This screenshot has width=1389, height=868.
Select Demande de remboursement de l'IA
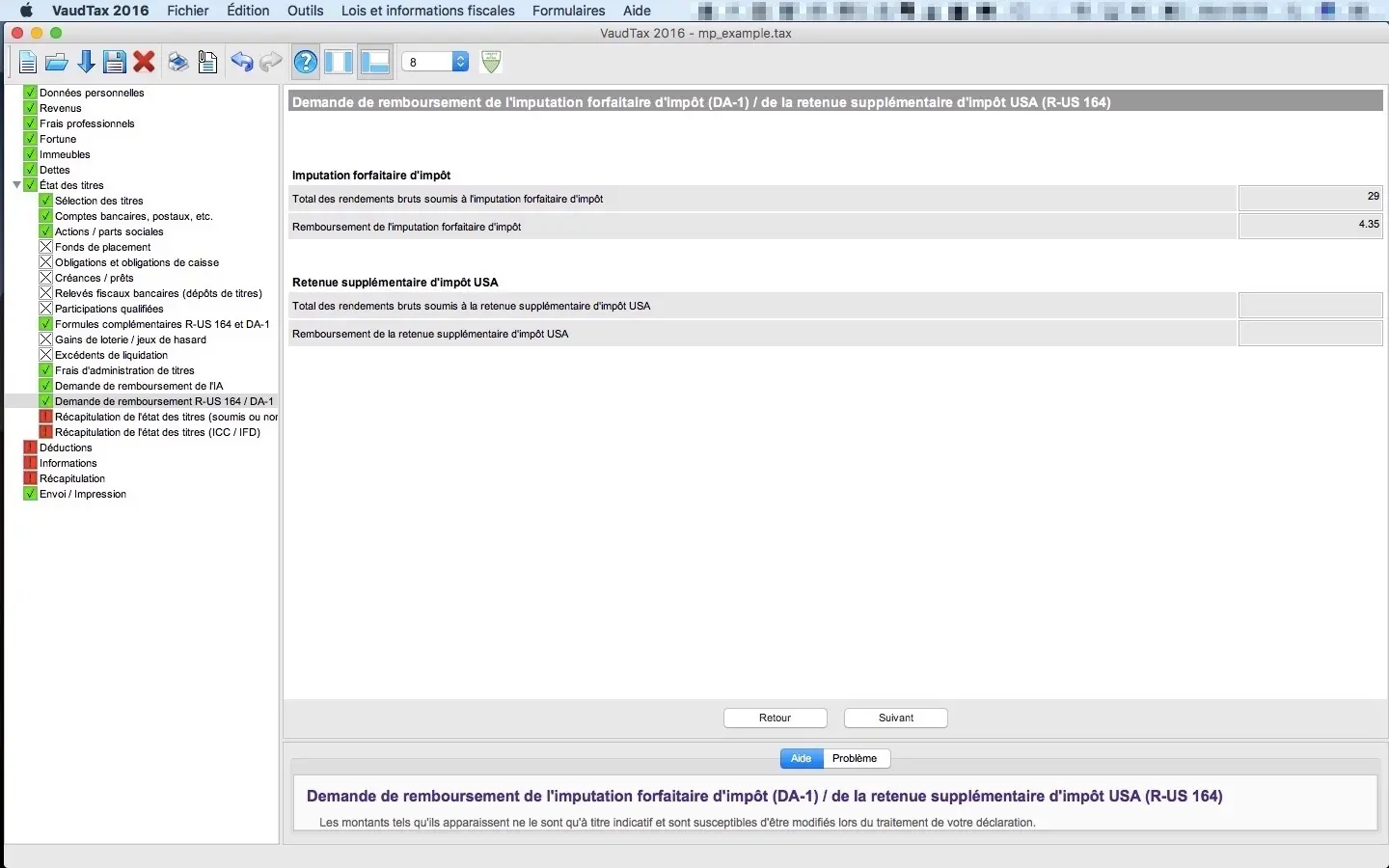138,386
